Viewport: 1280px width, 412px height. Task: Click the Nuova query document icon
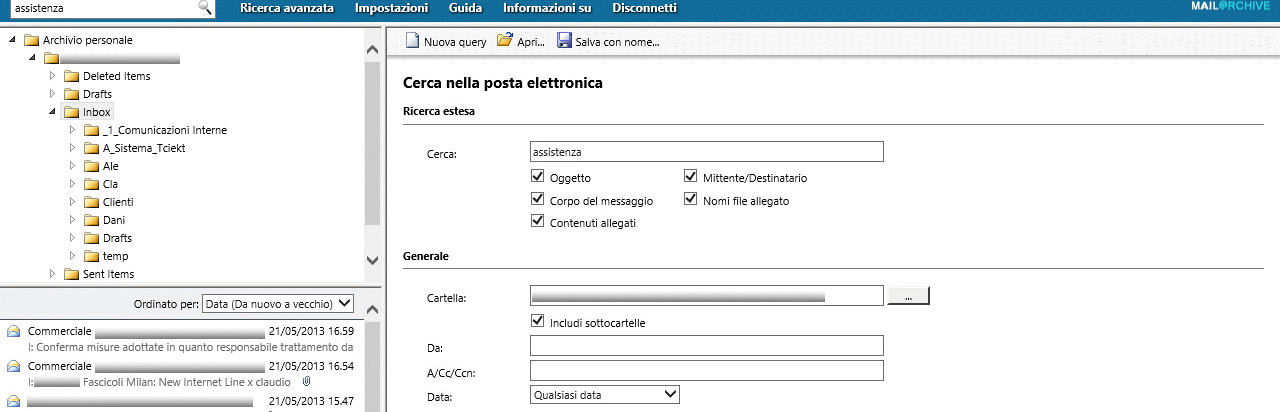coord(413,41)
